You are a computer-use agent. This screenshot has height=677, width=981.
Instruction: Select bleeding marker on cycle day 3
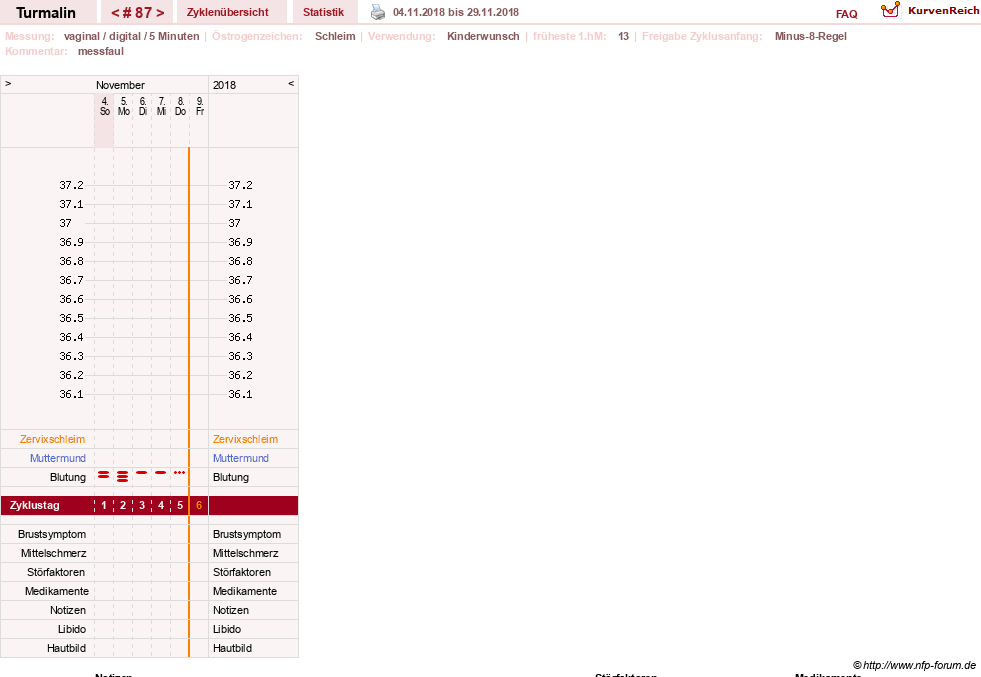(142, 472)
